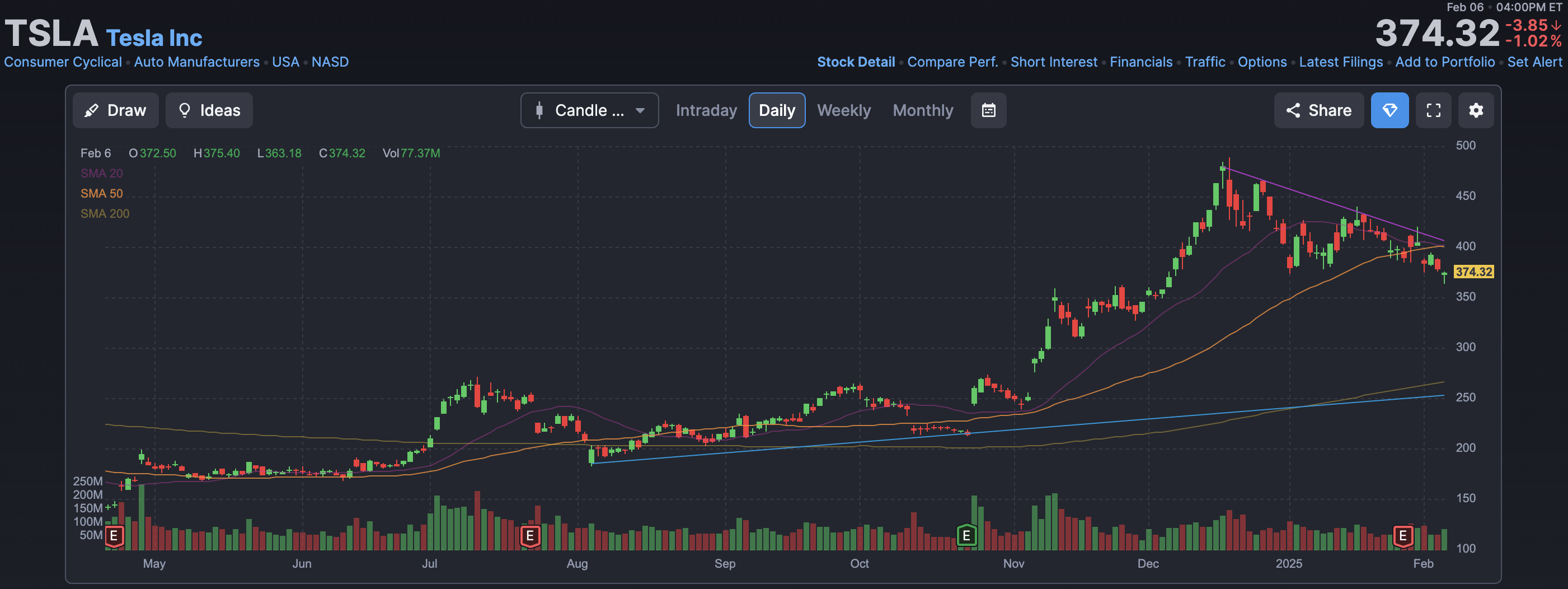This screenshot has width=1568, height=589.
Task: Click the Feb 6 date label
Action: [96, 153]
